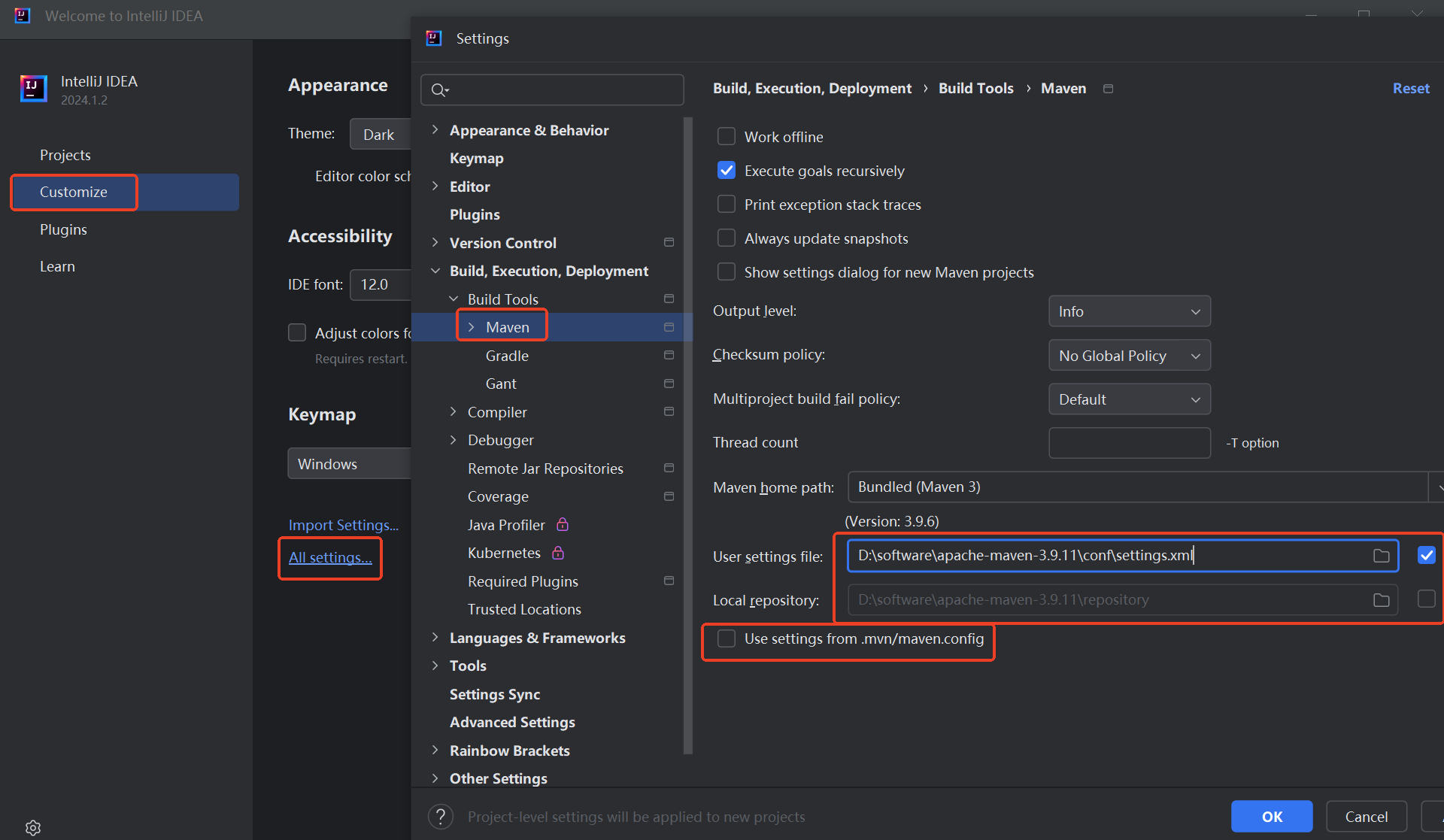Click the lock icon next to Kubernetes
1444x840 pixels.
pyautogui.click(x=558, y=553)
